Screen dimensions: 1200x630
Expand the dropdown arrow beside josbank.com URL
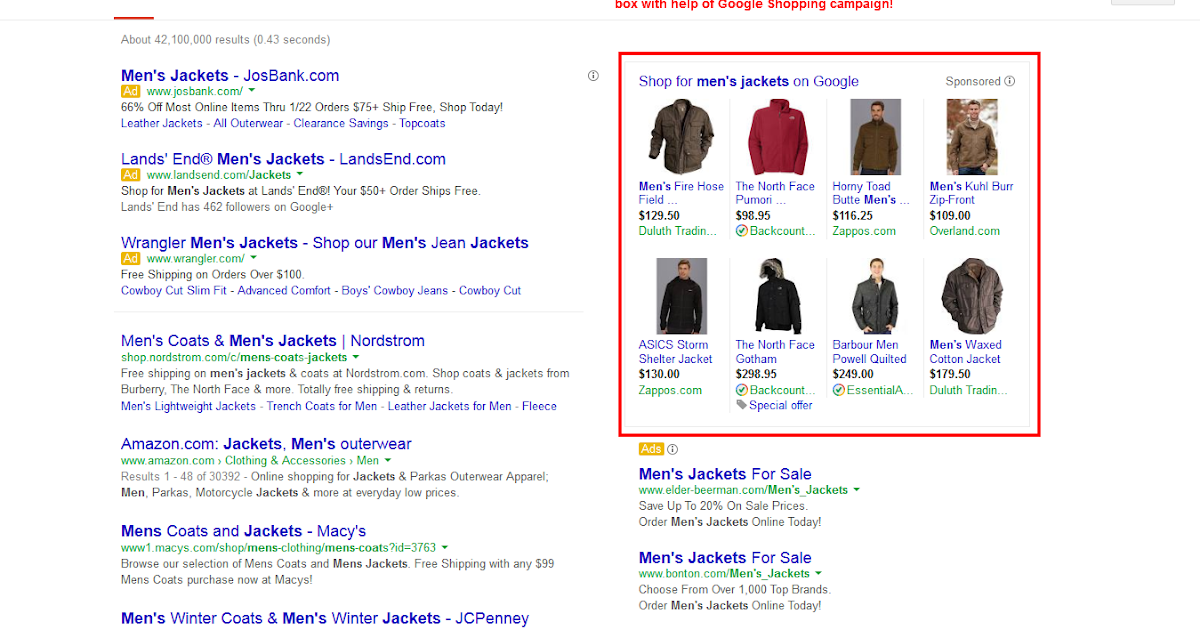click(x=251, y=90)
